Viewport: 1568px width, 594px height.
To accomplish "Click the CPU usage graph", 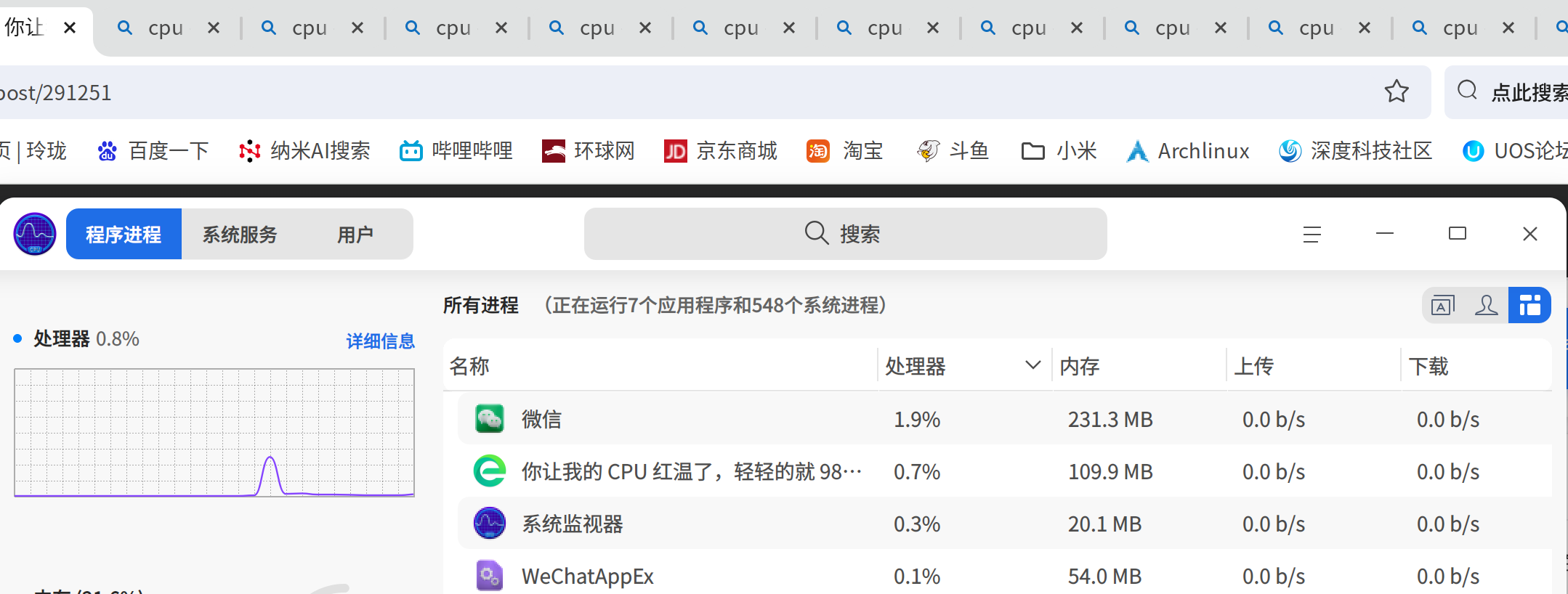I will 214,433.
